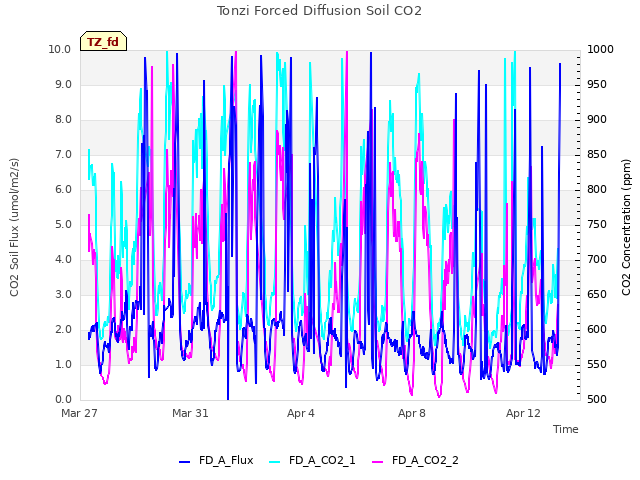Screen dimensions: 640x480
Task: Click the 4.0 left axis value
Action: tap(63, 260)
